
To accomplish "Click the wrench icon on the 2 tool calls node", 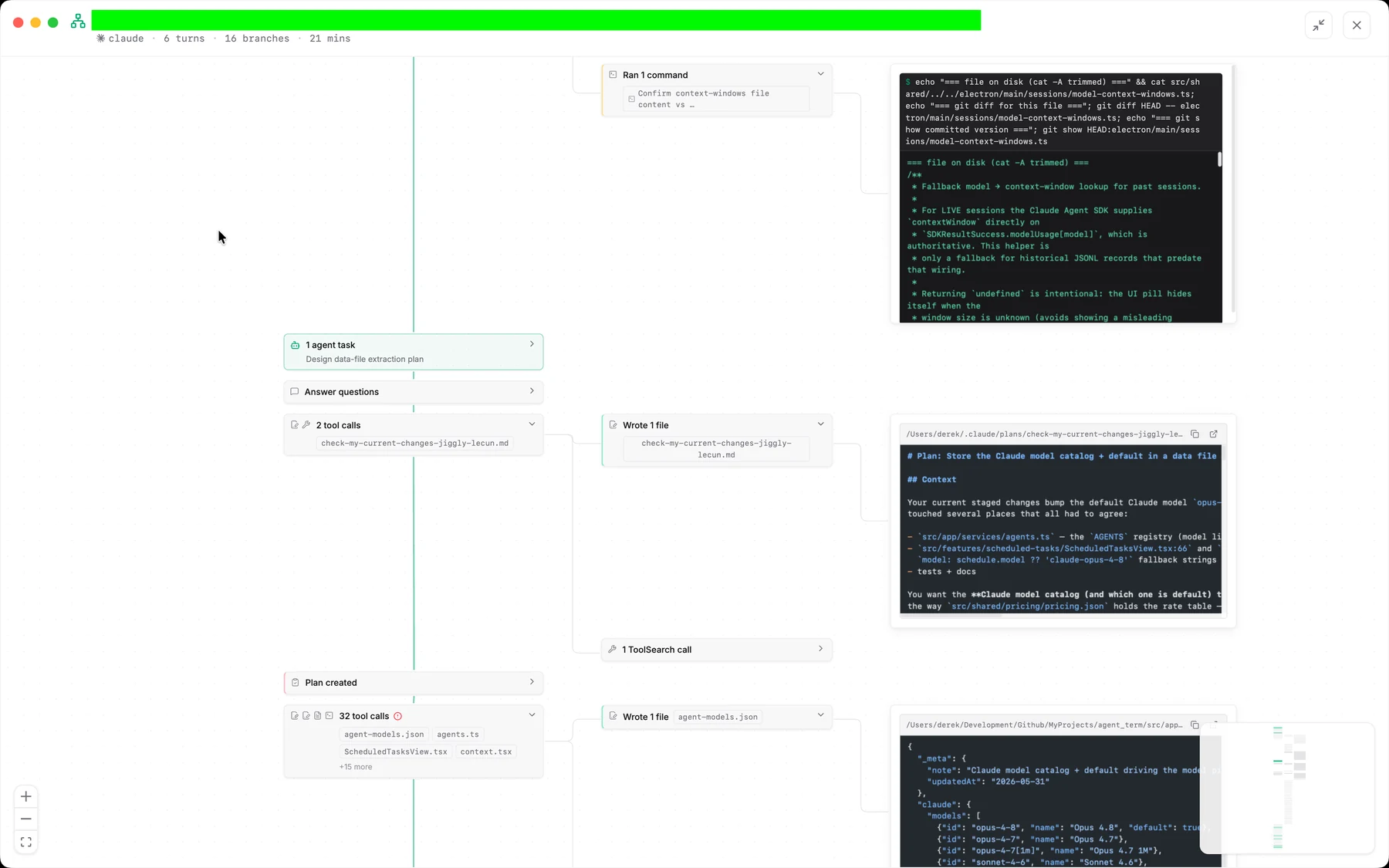I will click(x=306, y=425).
